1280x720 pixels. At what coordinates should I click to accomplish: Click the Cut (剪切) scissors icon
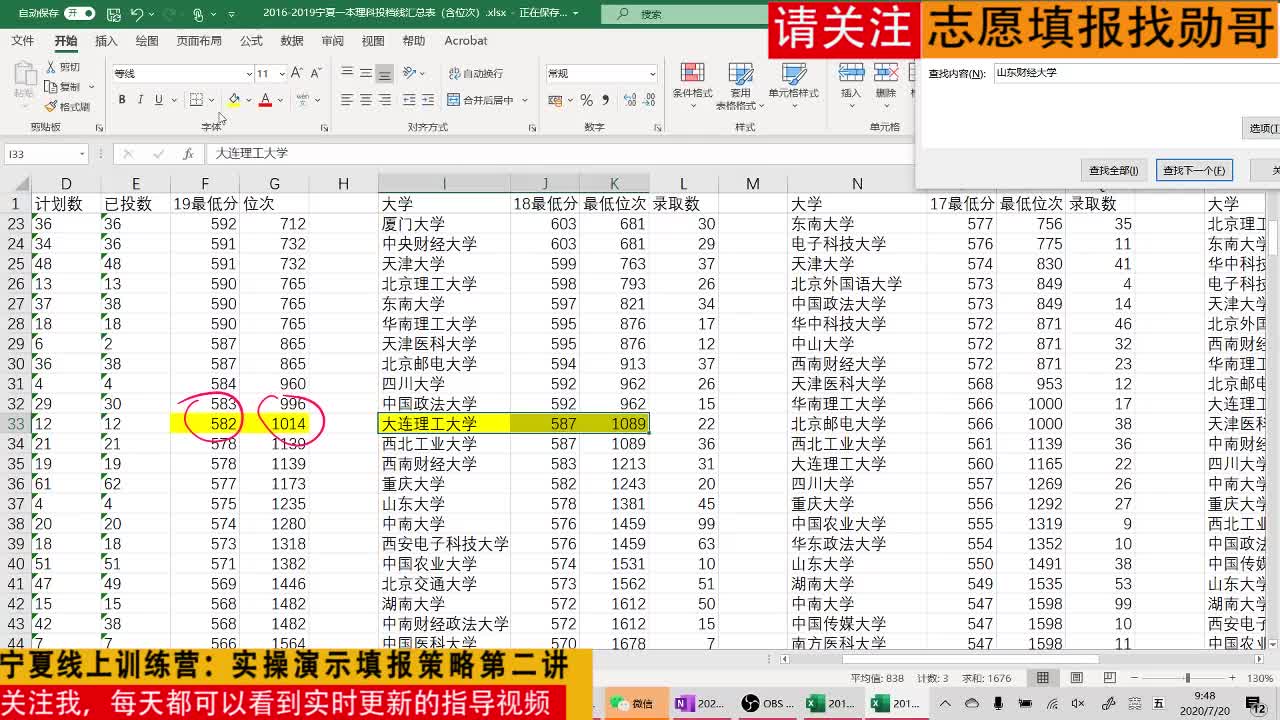[52, 67]
